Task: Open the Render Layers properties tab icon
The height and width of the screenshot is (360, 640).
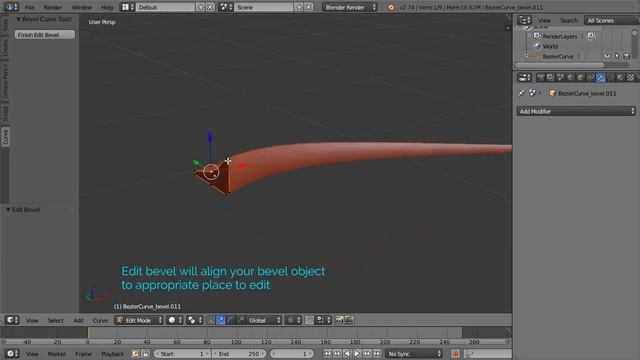Action: [550, 77]
